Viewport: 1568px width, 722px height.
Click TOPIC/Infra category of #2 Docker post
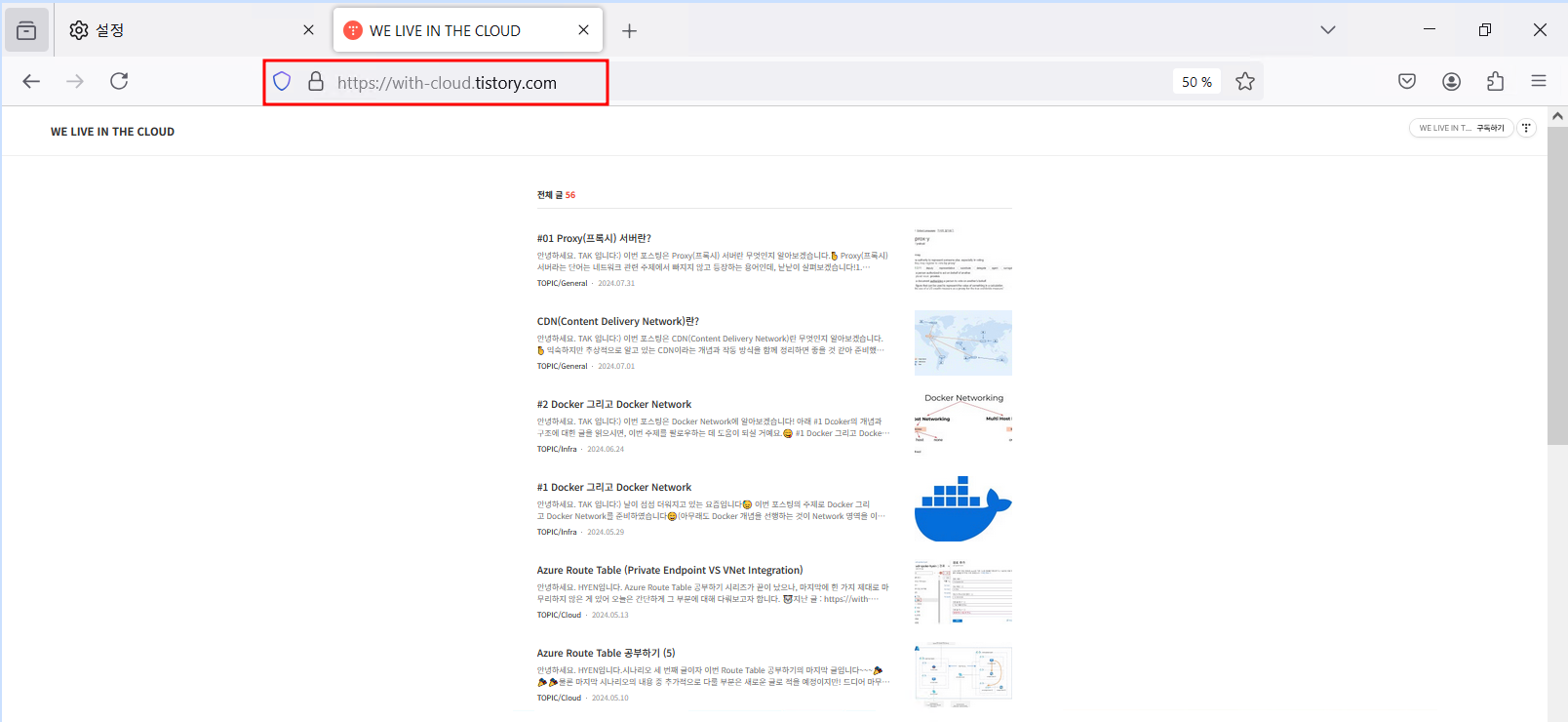557,449
